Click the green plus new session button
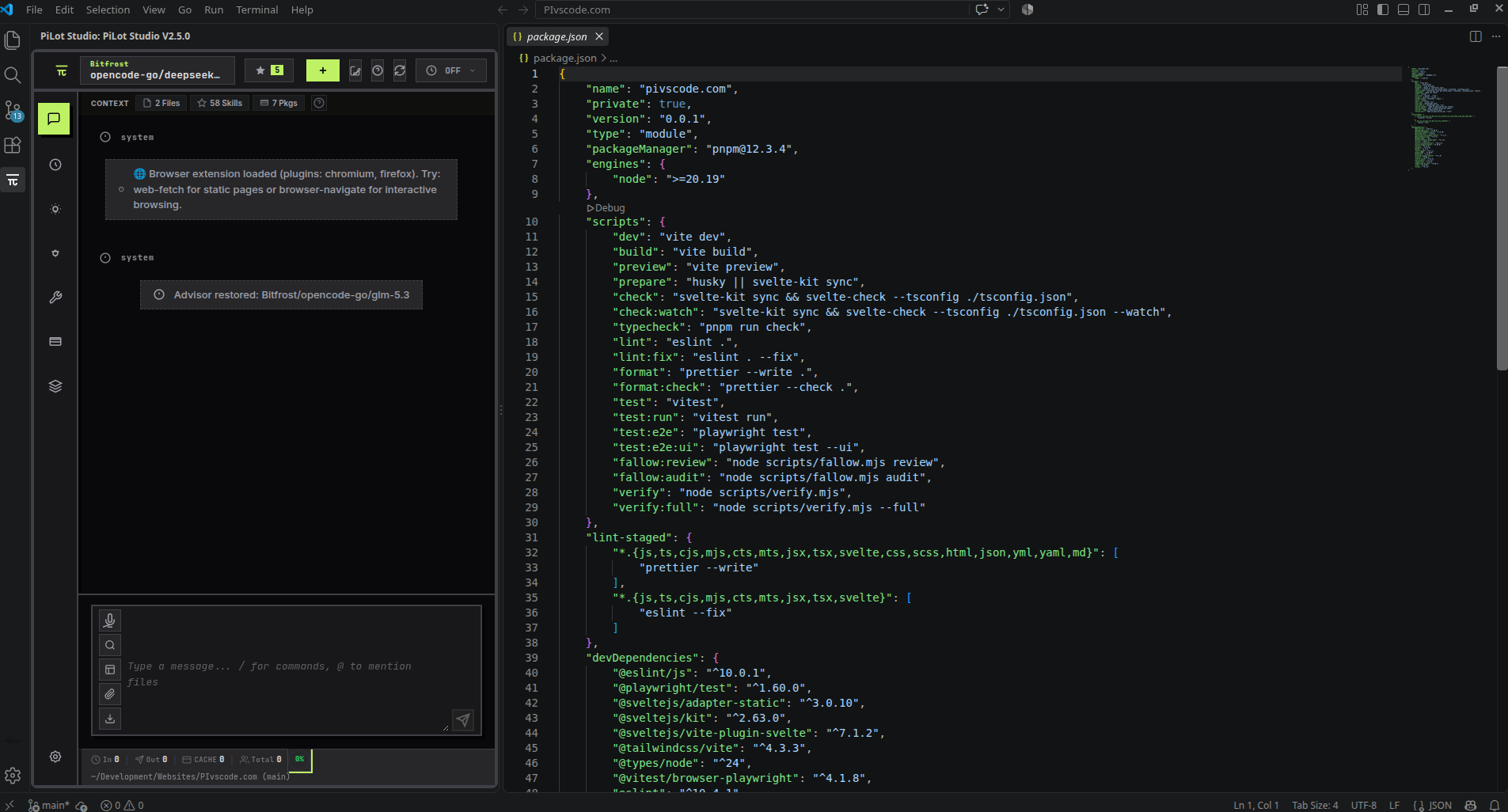 323,70
